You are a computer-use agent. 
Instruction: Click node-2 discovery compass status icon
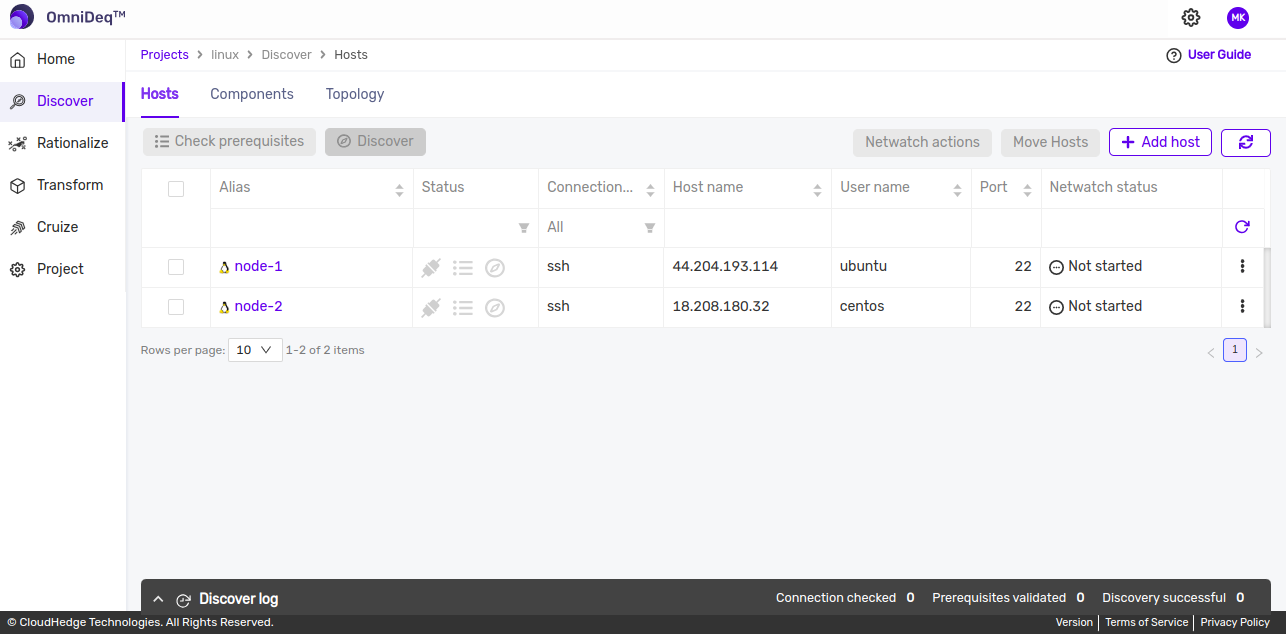(494, 307)
